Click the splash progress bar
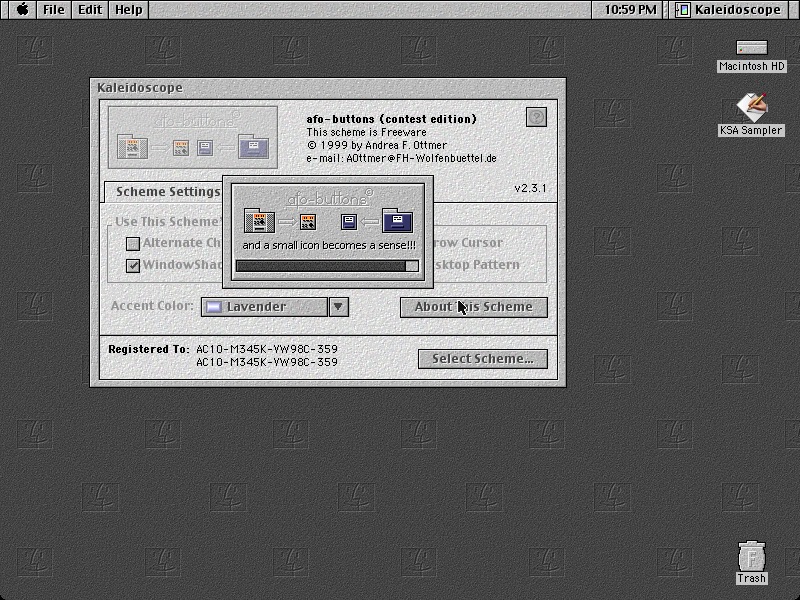 327,266
